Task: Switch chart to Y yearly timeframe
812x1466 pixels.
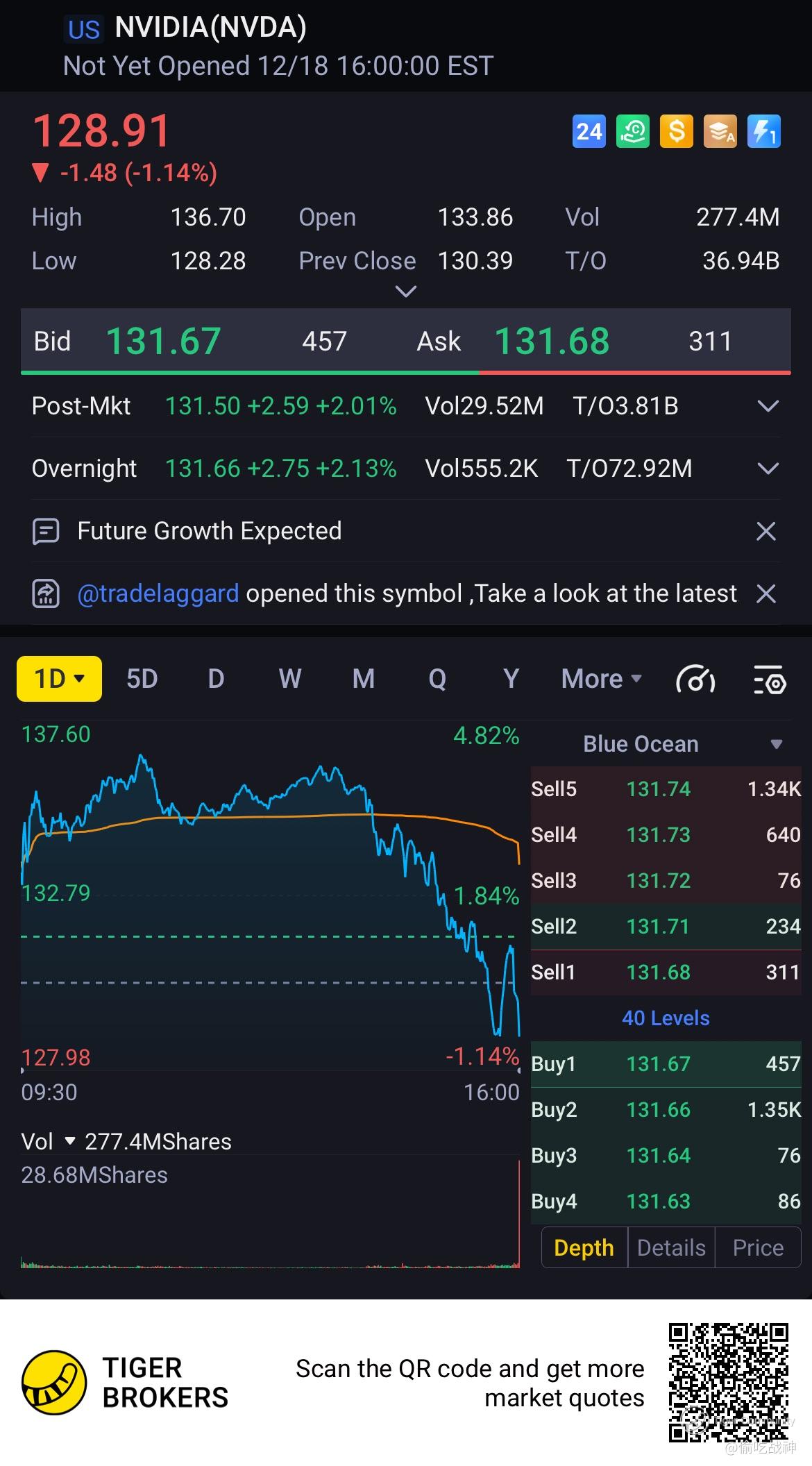Action: (511, 679)
